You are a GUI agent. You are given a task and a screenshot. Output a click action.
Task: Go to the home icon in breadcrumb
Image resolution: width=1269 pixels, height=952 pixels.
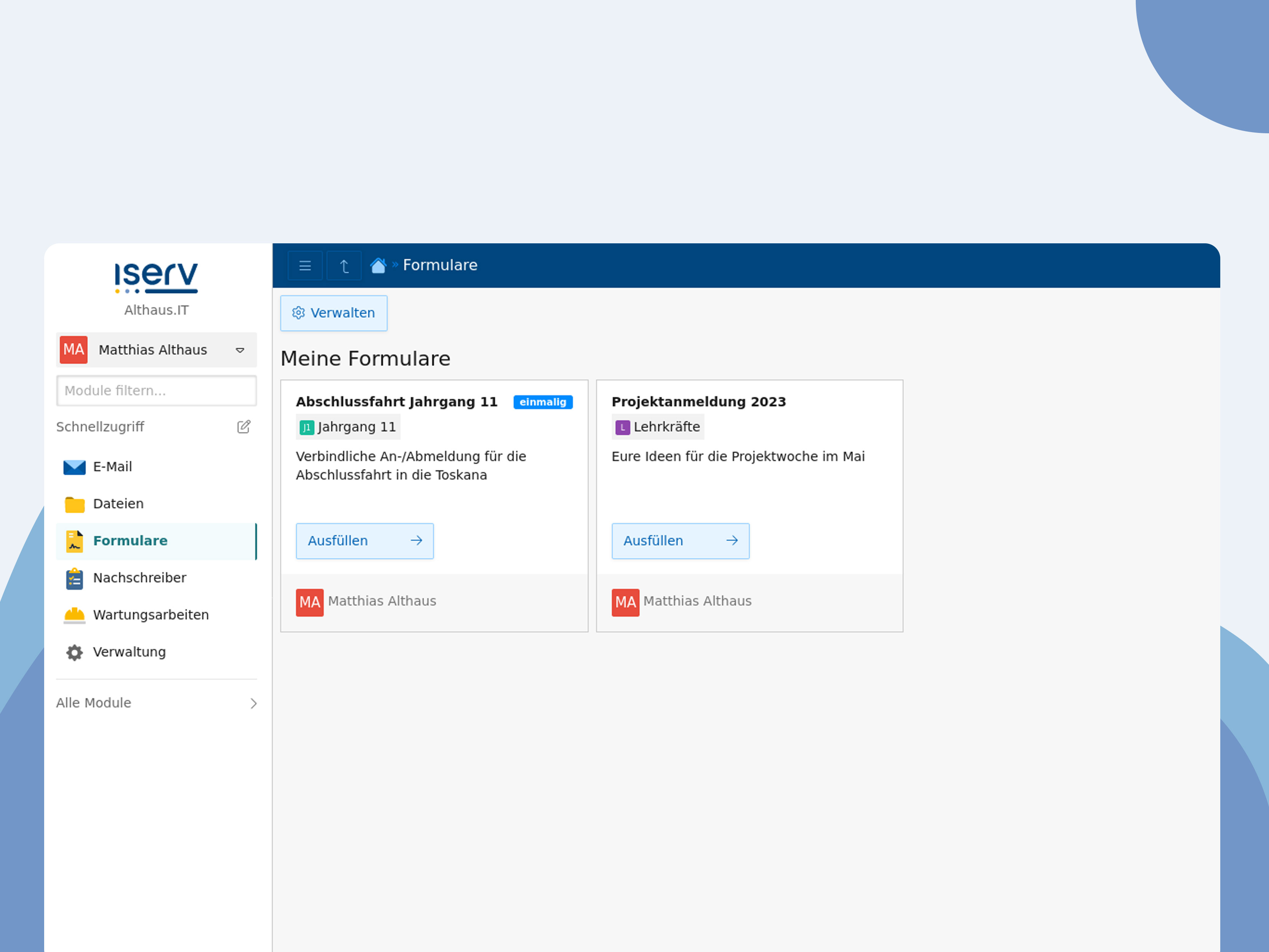point(378,265)
